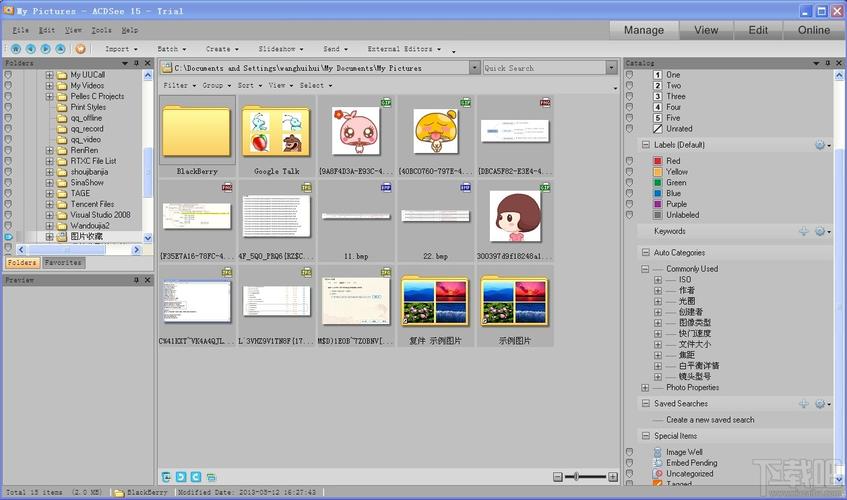
Task: Switch to the Online mode tab
Action: (814, 30)
